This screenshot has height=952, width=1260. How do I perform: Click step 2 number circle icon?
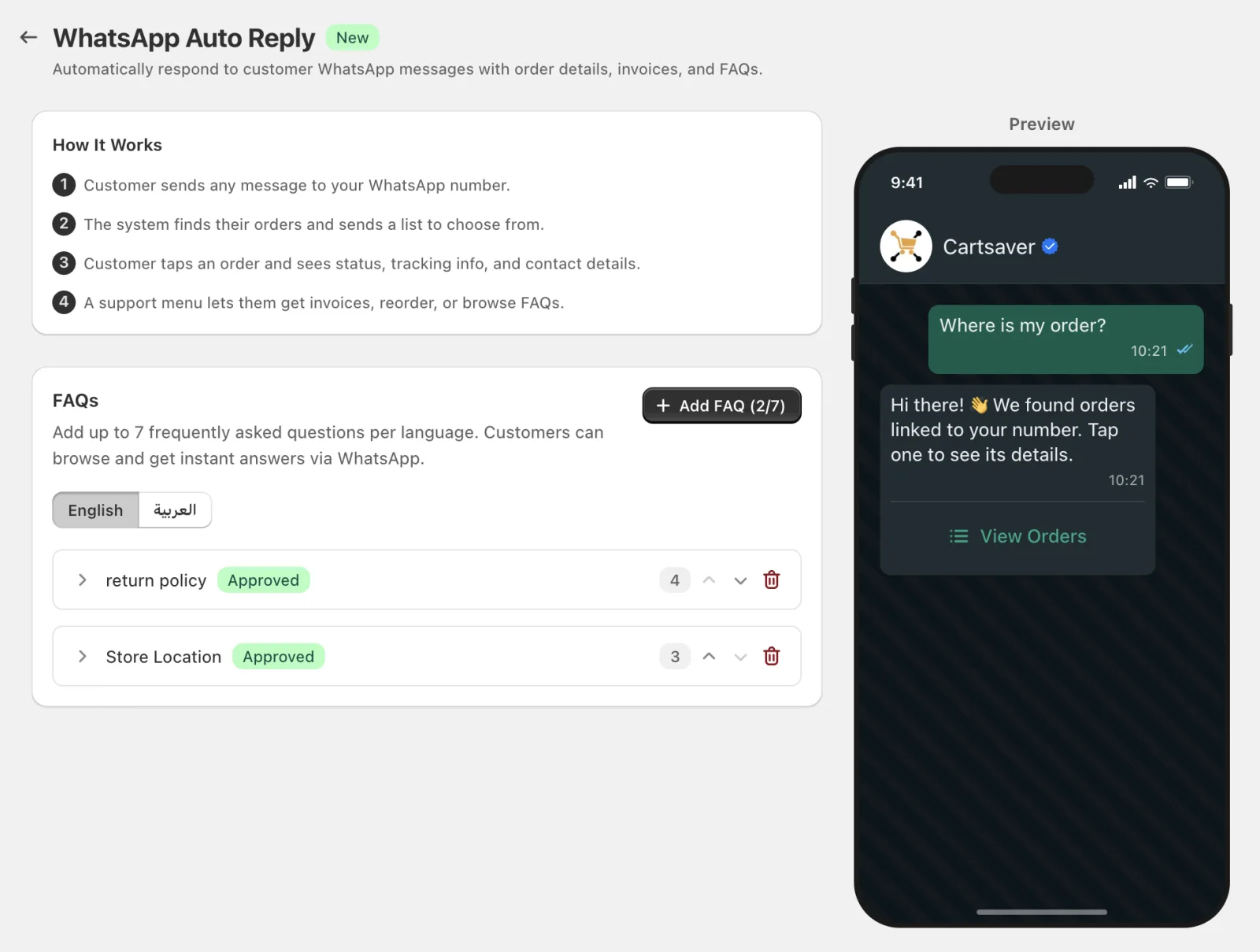point(64,224)
